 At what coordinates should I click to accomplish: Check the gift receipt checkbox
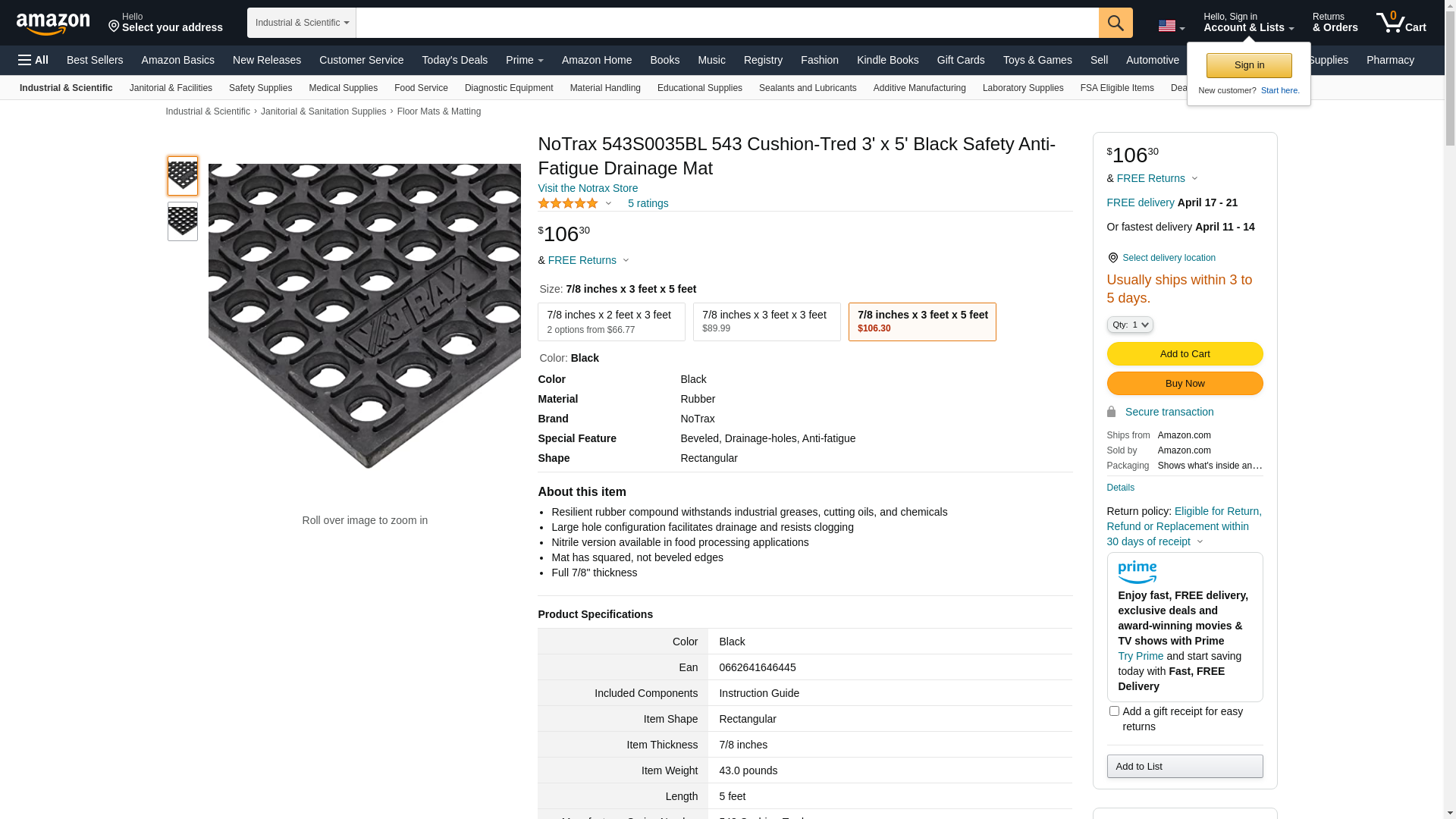pyautogui.click(x=1114, y=711)
